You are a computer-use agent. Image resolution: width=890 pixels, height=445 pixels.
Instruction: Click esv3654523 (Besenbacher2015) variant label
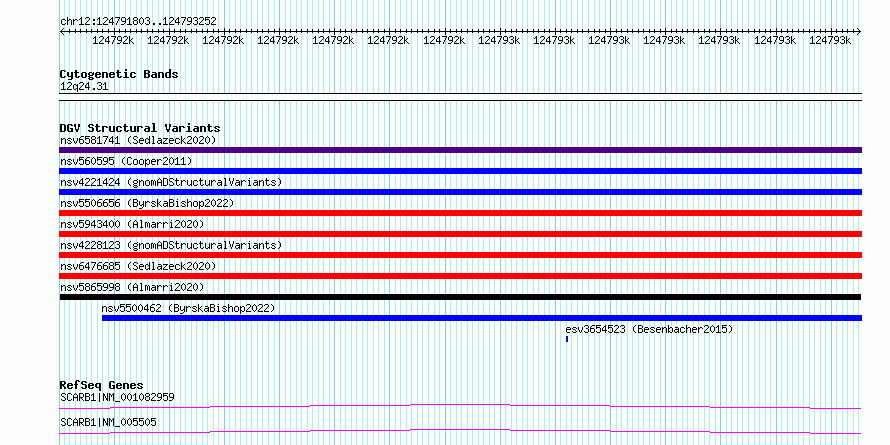649,329
